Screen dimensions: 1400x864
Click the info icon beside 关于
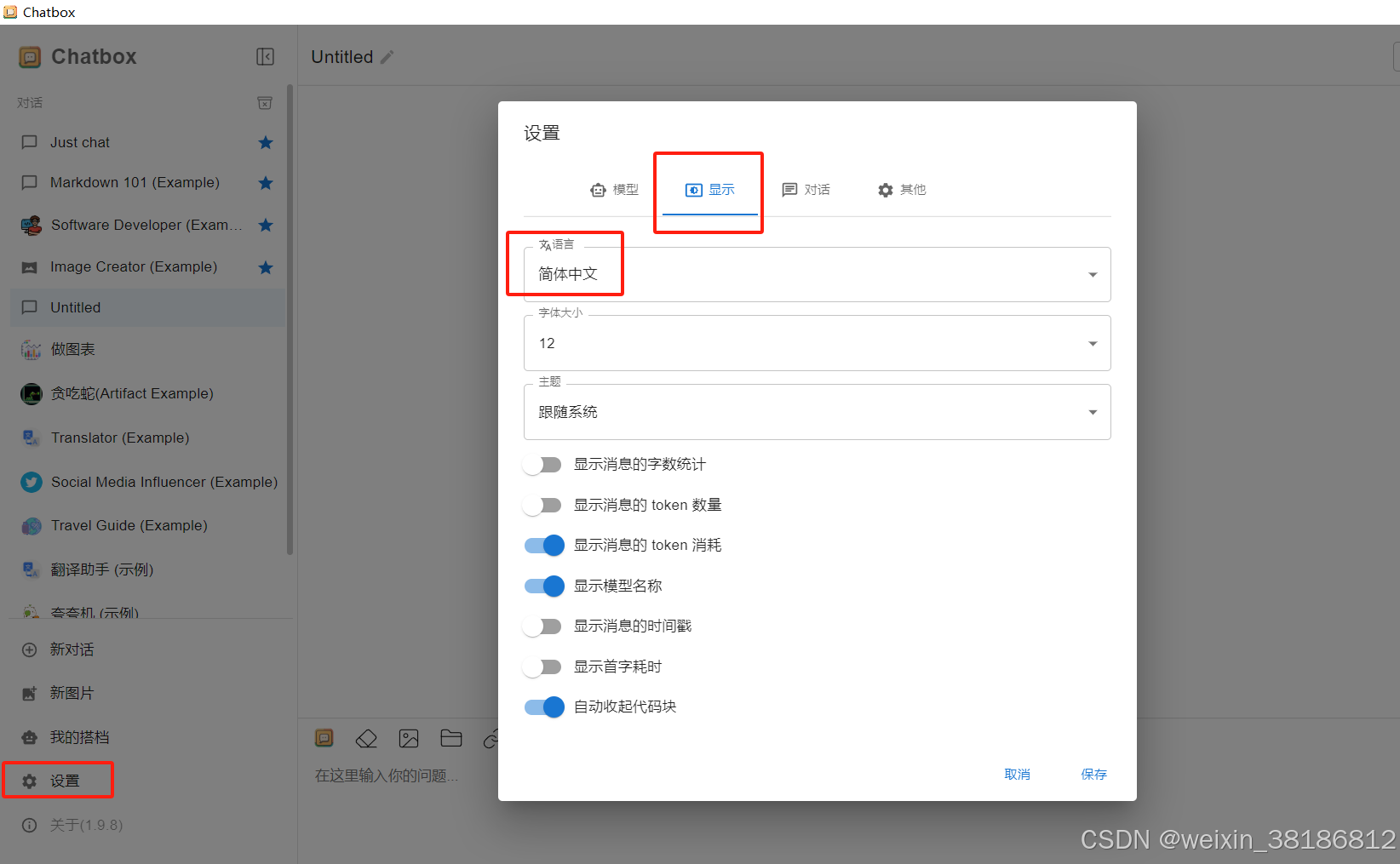point(29,825)
